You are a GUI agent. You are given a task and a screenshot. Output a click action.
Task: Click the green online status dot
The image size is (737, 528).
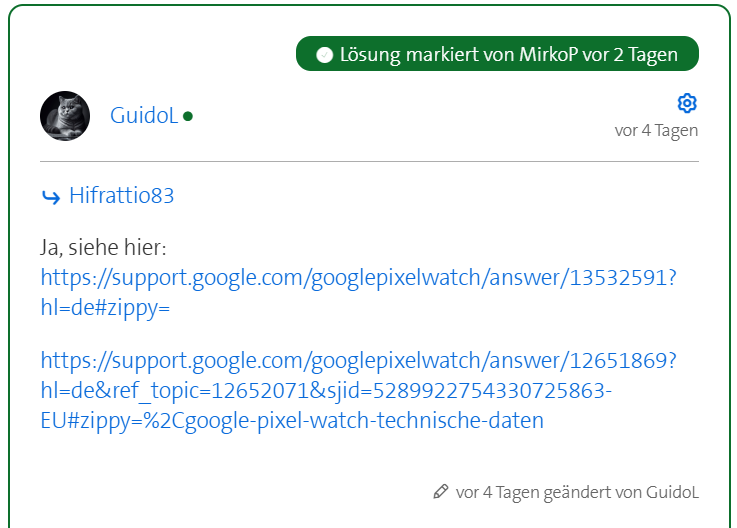[x=188, y=116]
